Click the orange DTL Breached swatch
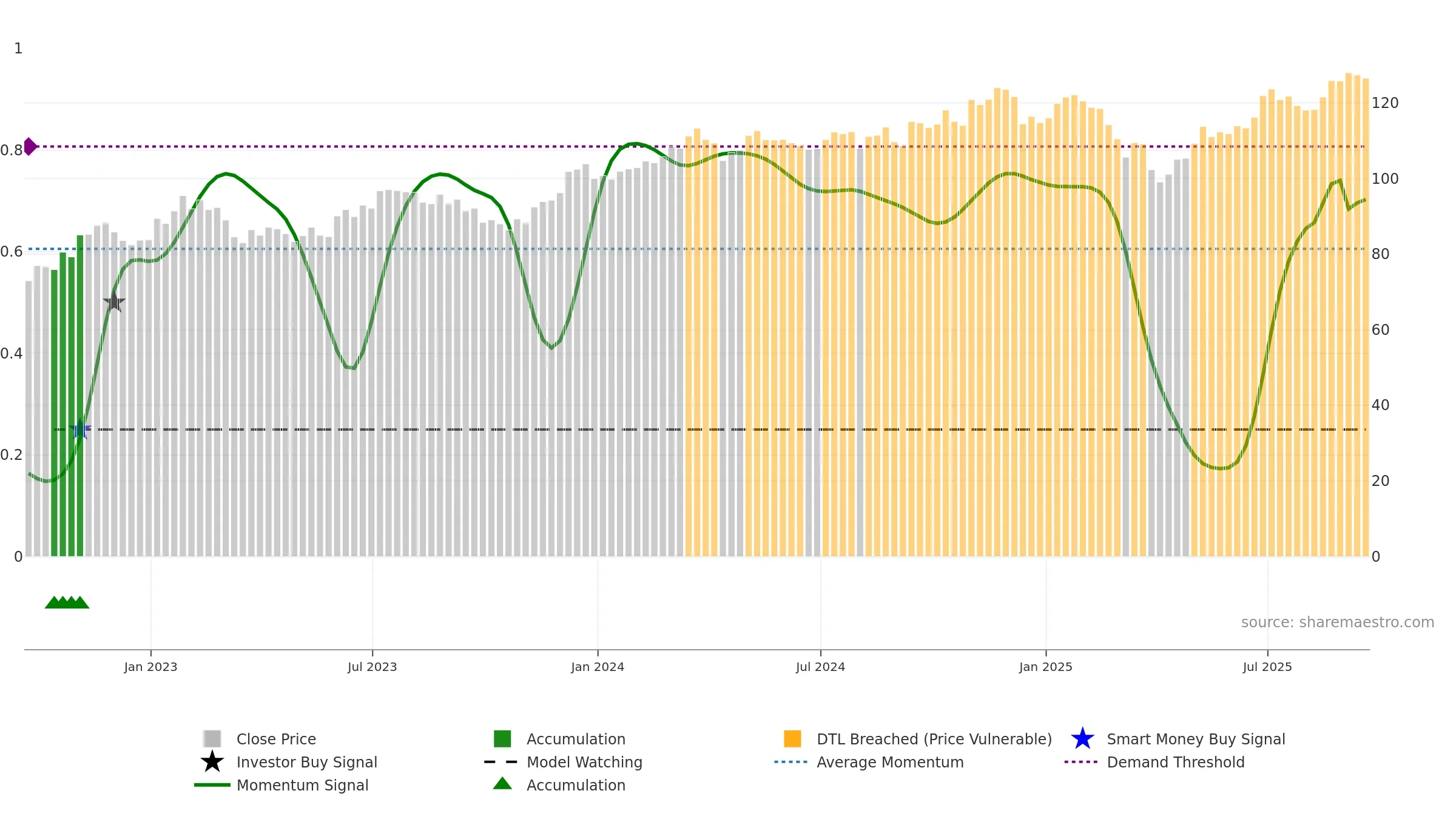The width and height of the screenshot is (1456, 819). click(792, 739)
